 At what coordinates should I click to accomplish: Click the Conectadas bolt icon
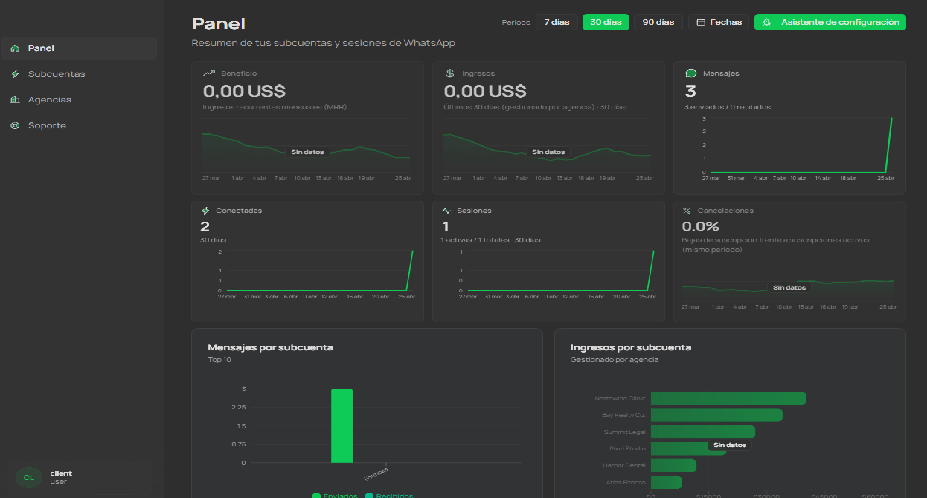click(x=206, y=211)
